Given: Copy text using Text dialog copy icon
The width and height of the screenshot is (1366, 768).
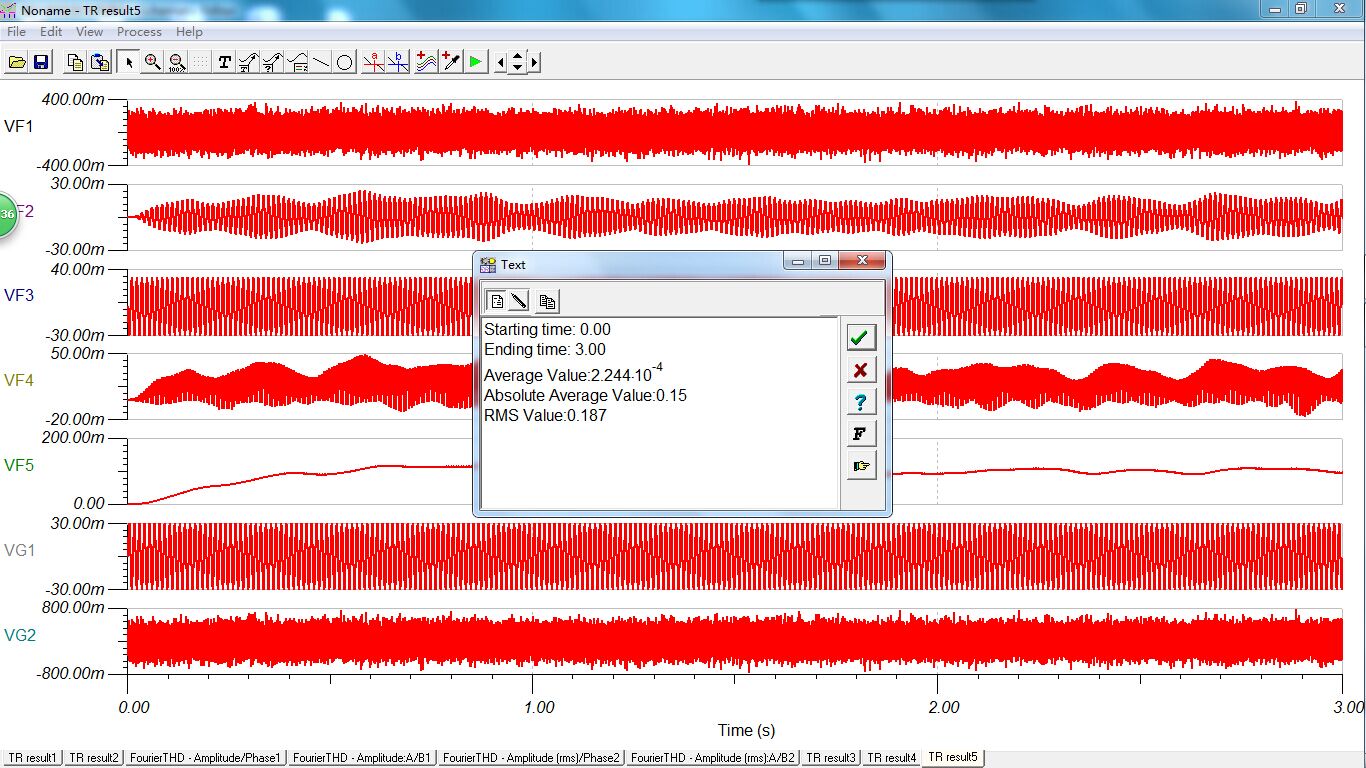Looking at the screenshot, I should point(546,300).
